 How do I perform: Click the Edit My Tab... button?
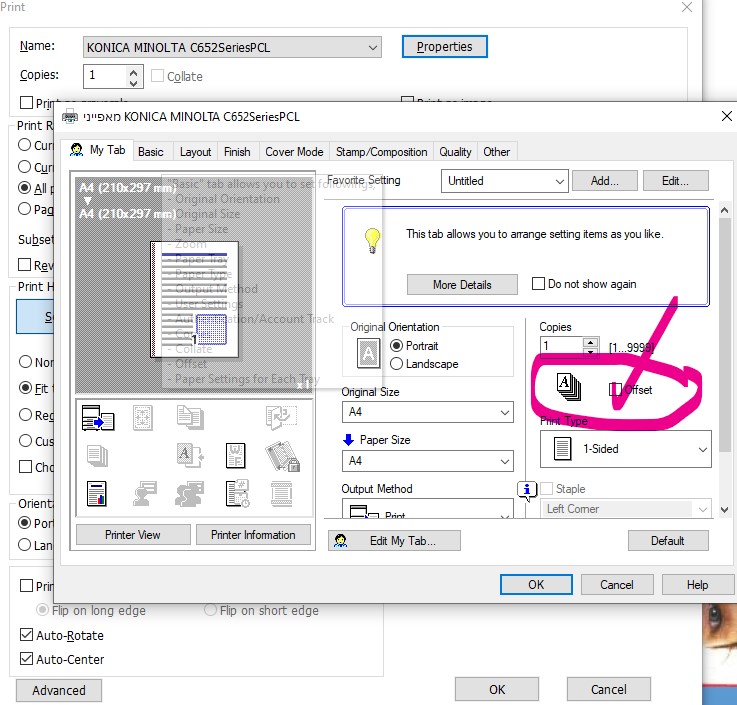[x=394, y=540]
